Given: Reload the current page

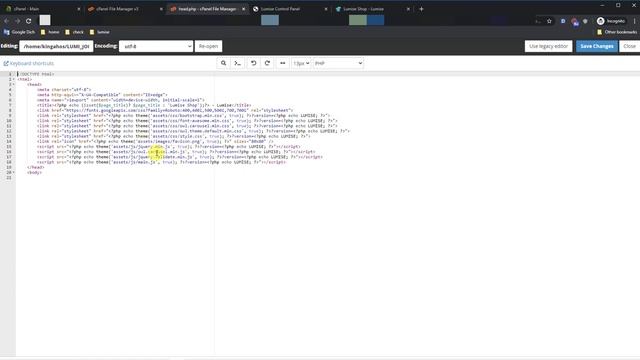Looking at the screenshot, I should click(x=29, y=21).
